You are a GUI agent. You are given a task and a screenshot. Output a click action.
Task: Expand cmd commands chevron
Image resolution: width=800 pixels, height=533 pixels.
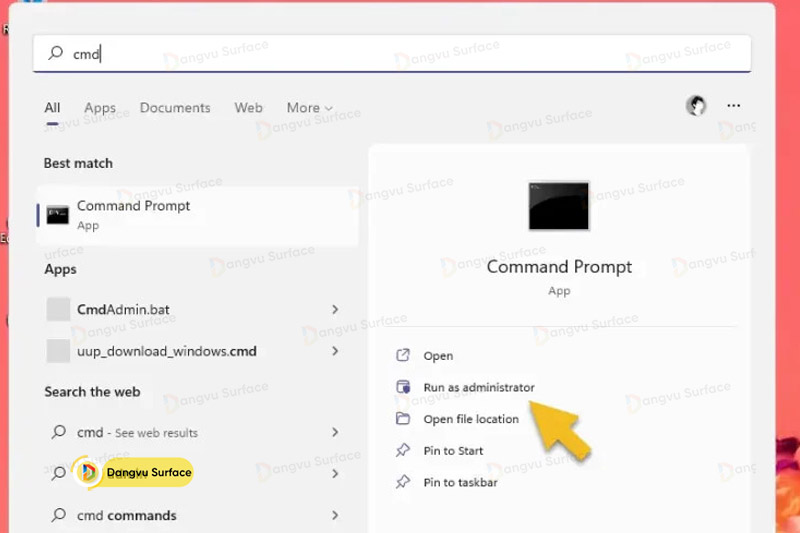click(335, 515)
